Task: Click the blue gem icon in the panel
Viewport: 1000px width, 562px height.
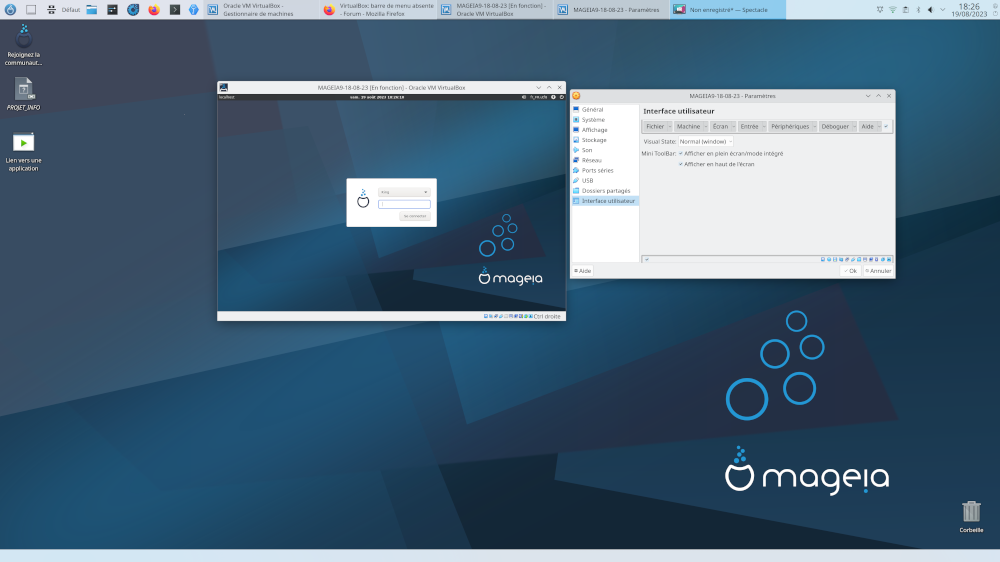Action: click(x=194, y=10)
